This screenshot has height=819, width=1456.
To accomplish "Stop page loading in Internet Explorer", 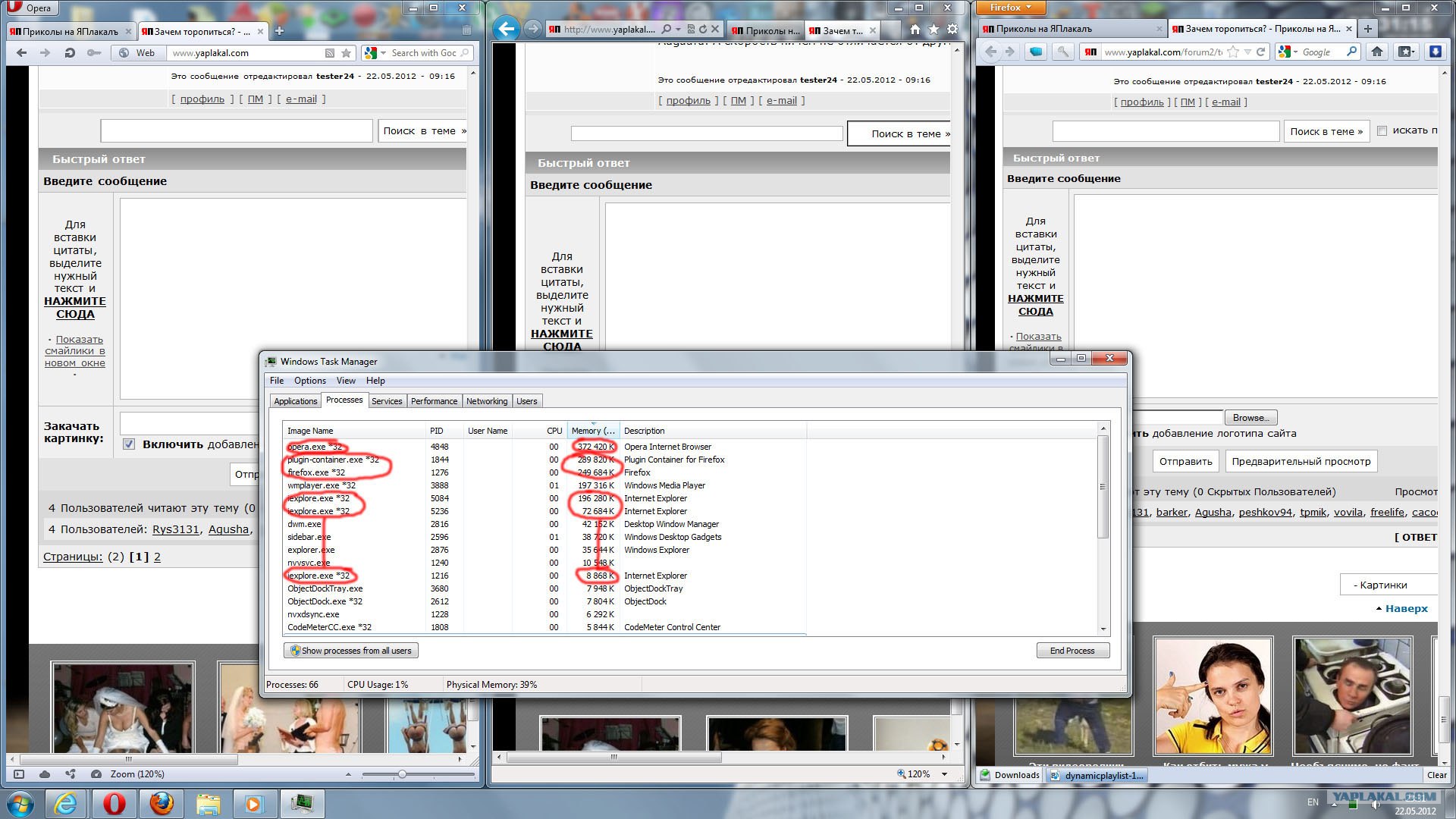I will coord(715,30).
